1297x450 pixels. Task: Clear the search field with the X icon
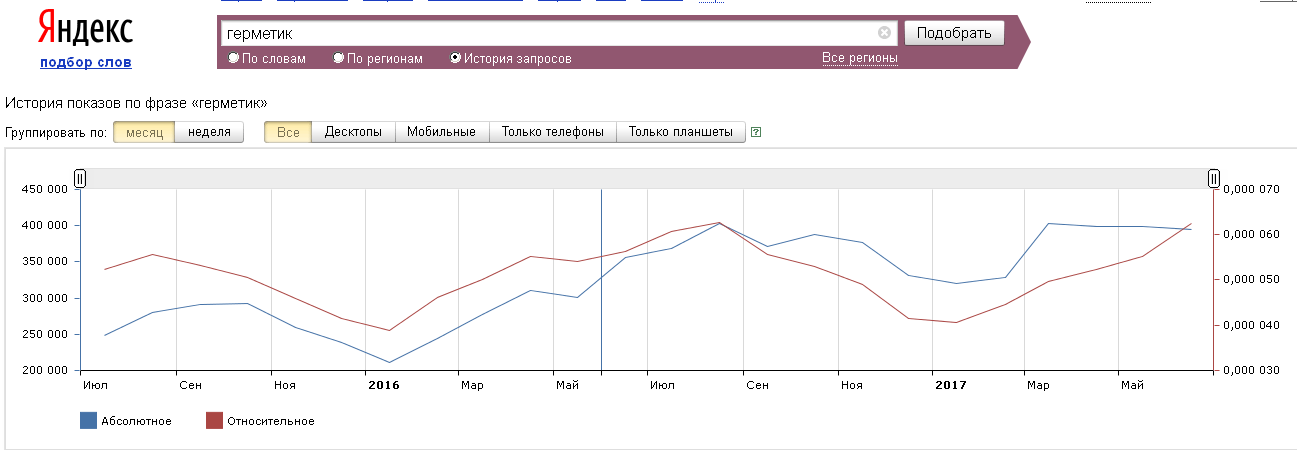coord(884,32)
